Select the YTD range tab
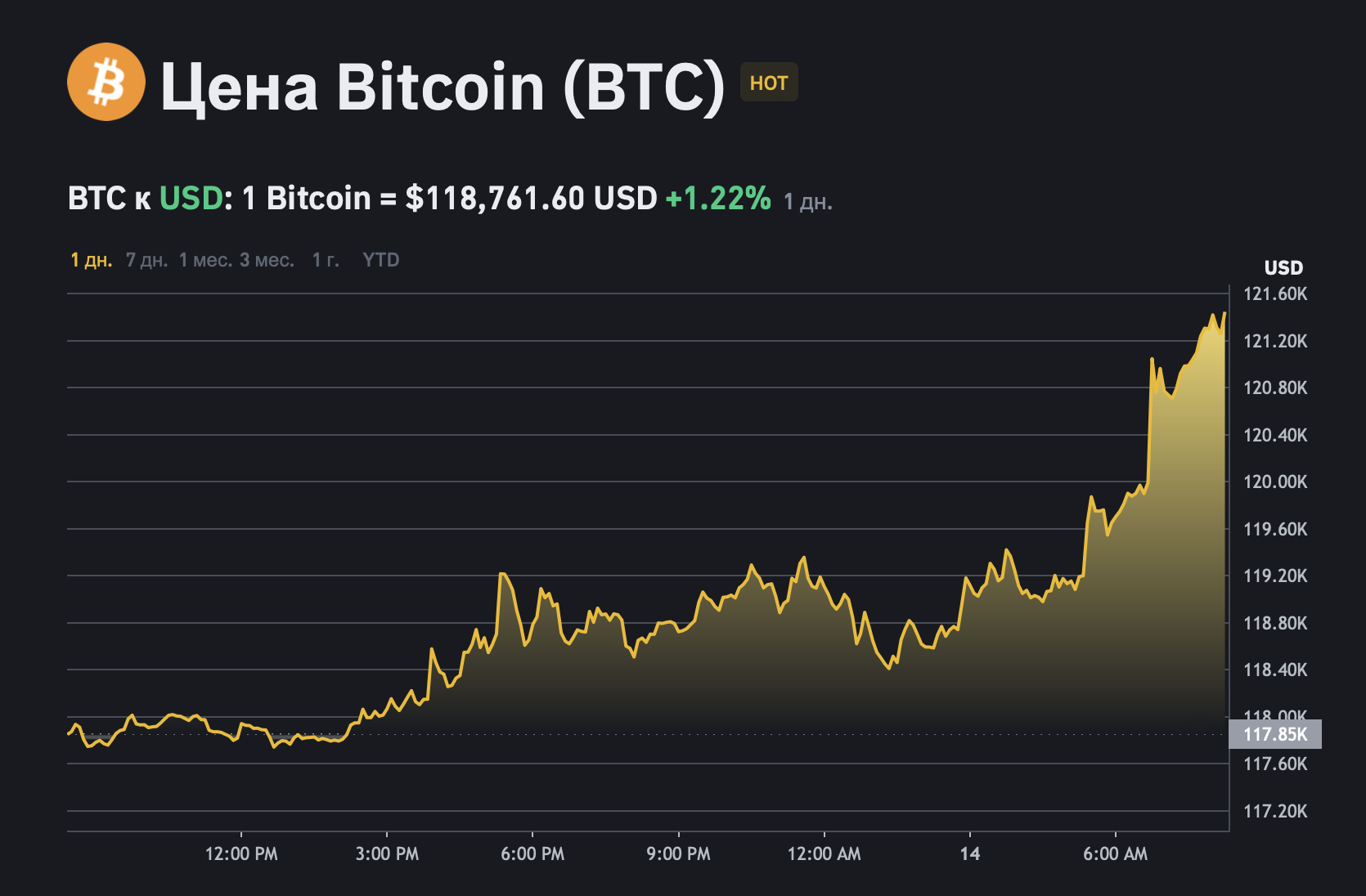Screen dimensions: 1366x896 [381, 260]
